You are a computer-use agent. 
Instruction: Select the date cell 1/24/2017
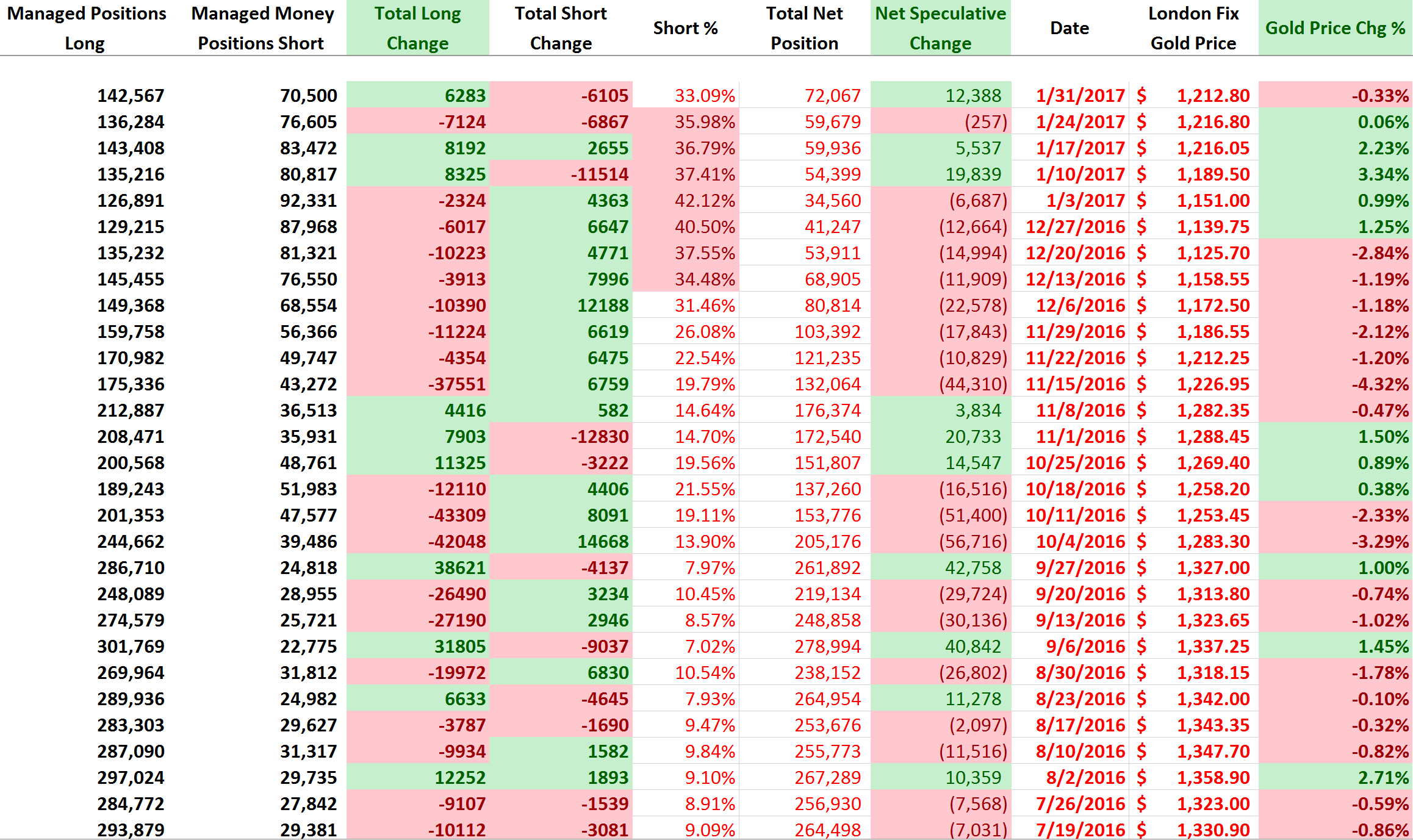click(1070, 121)
